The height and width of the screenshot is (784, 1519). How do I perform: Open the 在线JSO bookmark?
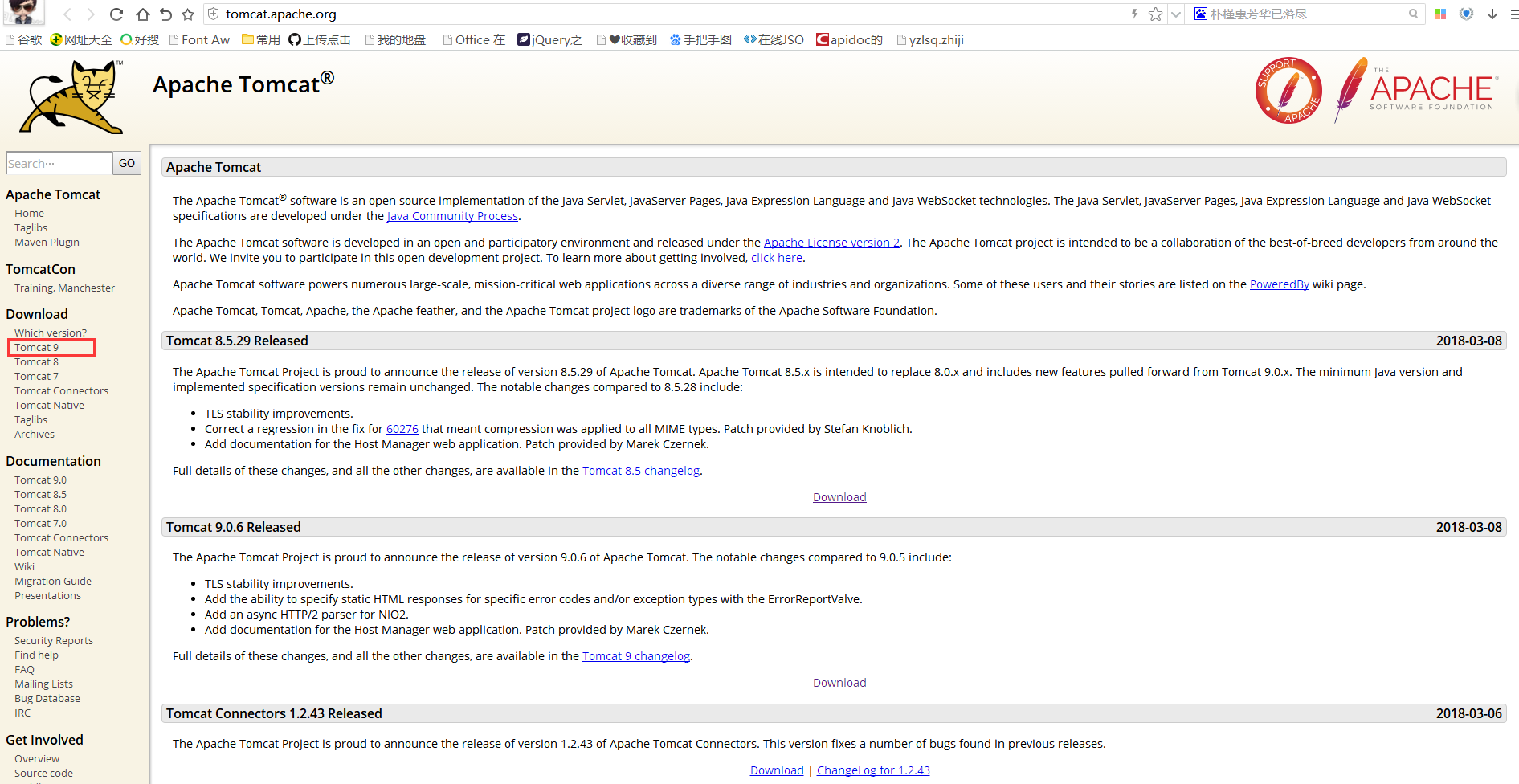(x=774, y=39)
